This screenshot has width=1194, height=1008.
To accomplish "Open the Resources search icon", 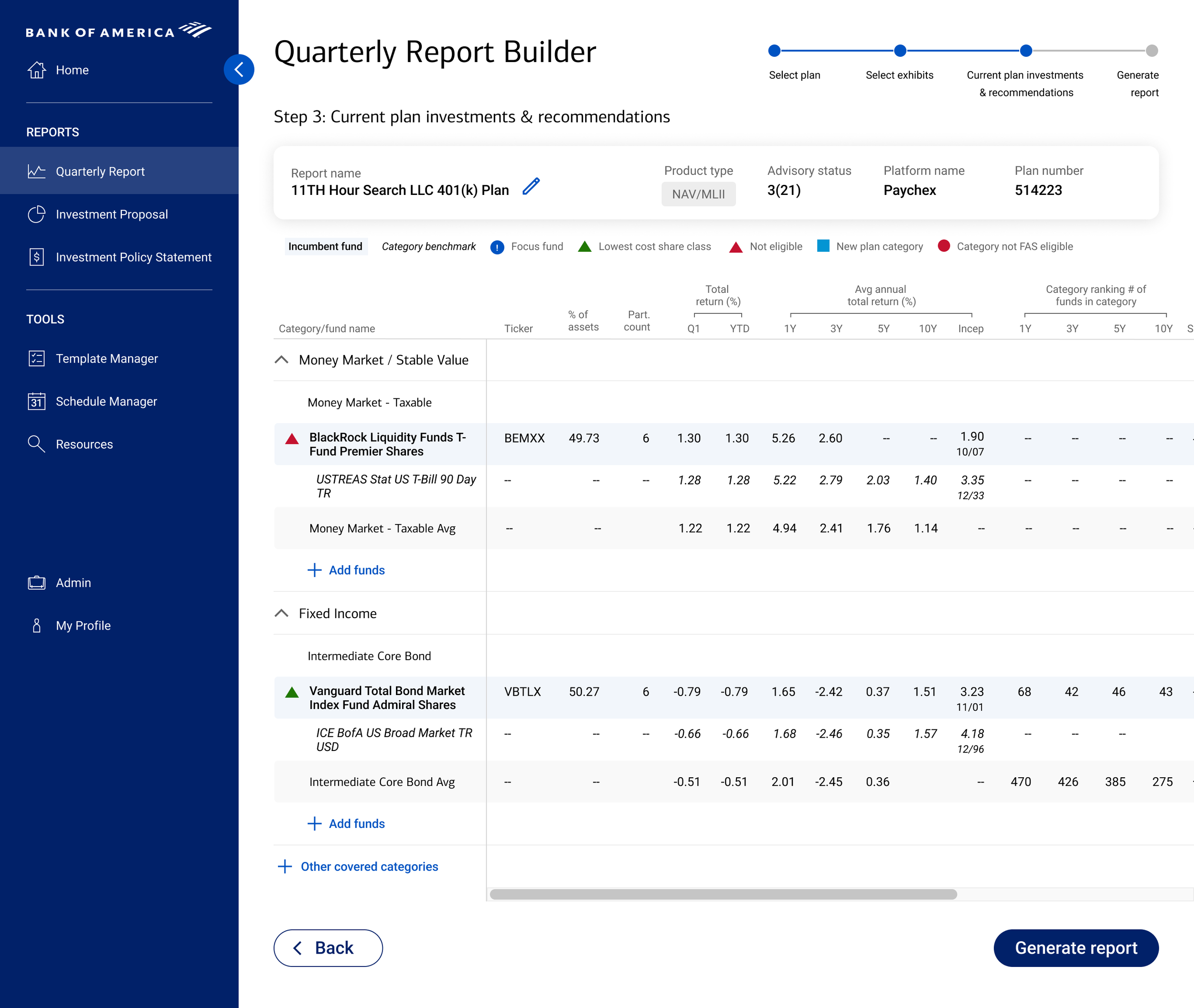I will click(37, 444).
